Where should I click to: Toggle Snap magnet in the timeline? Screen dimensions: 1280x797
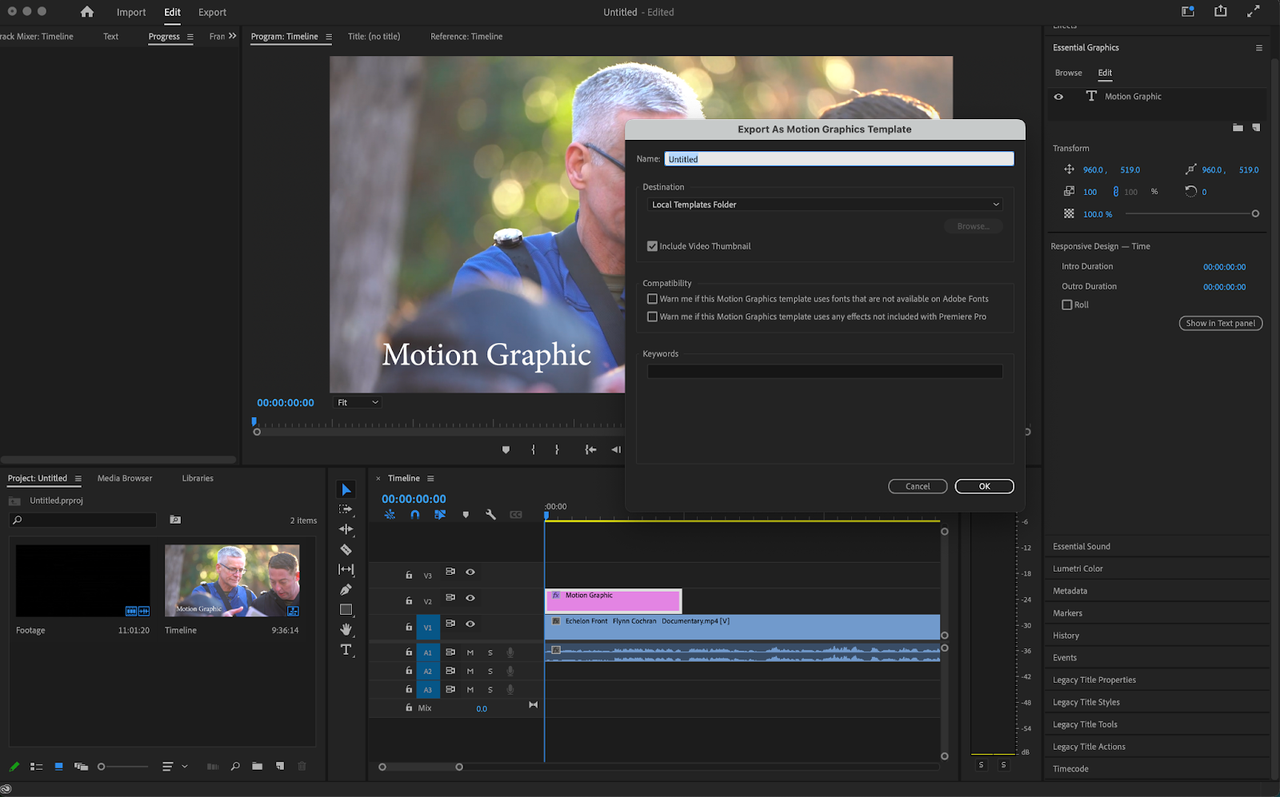pyautogui.click(x=415, y=514)
